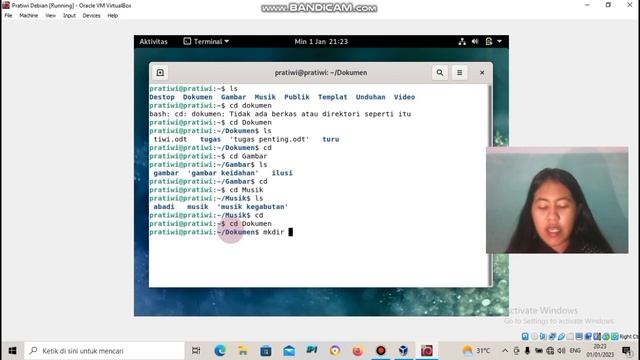
Task: Expand the Terminal app menu in top bar
Action: (x=206, y=42)
